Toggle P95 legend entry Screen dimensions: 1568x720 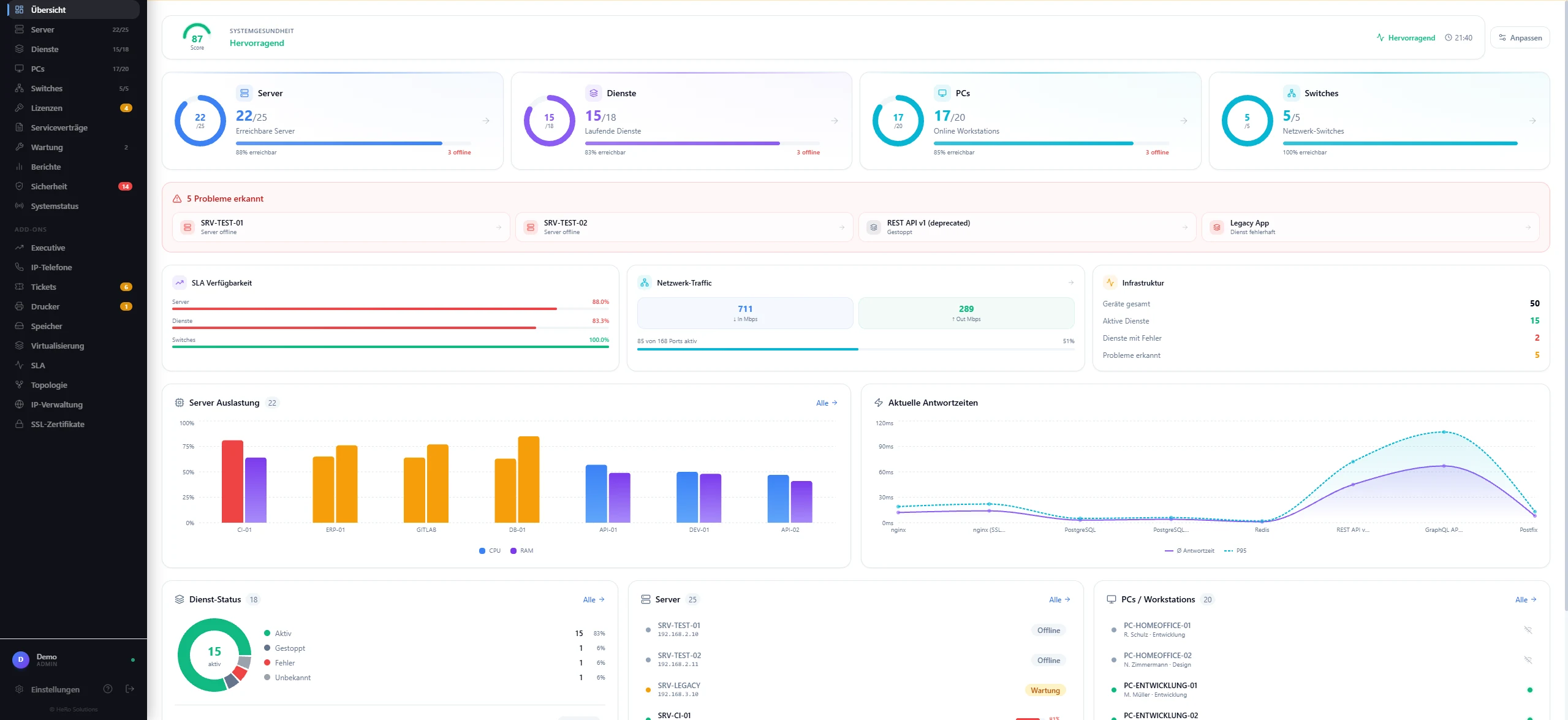point(1235,551)
